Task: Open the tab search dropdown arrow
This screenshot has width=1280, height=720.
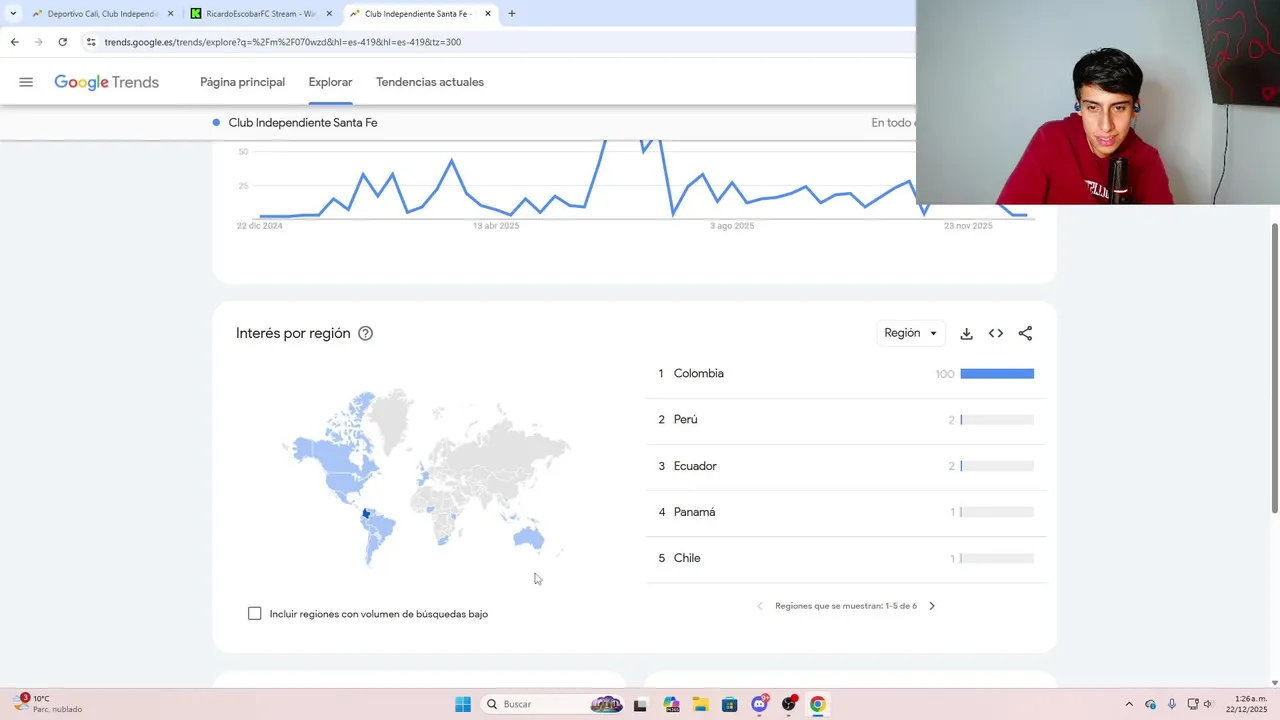Action: tap(13, 14)
